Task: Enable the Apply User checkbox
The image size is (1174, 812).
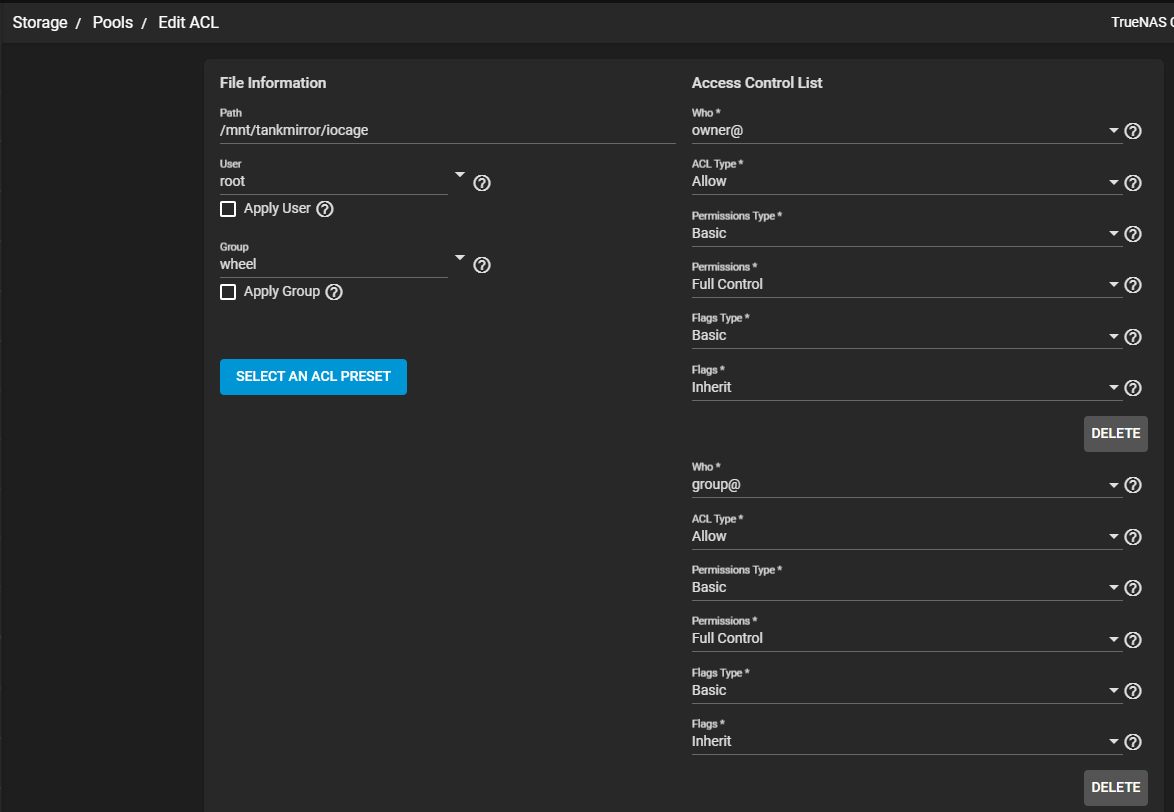Action: [x=228, y=209]
